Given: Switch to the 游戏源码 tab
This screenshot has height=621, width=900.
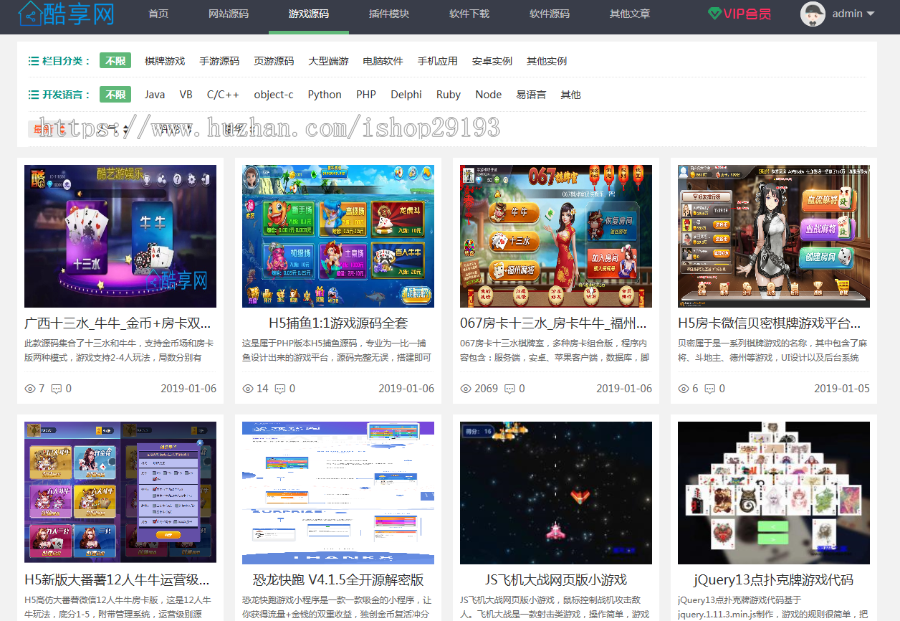Looking at the screenshot, I should click(305, 15).
